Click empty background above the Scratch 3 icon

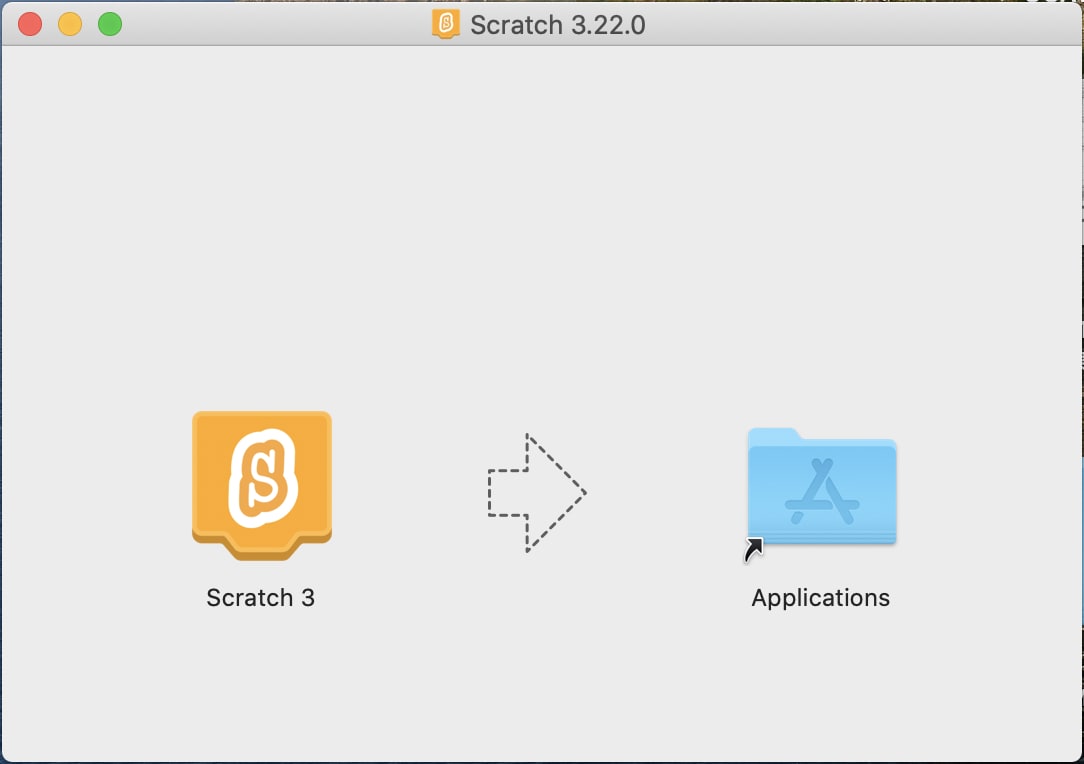point(261,250)
